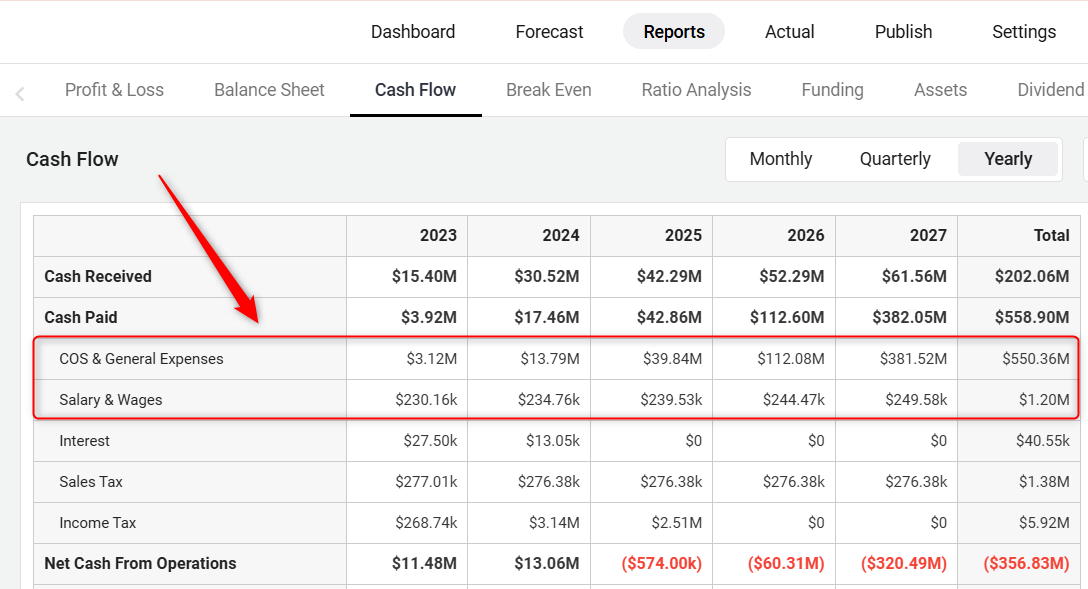
Task: Select the Cash Paid row label
Action: pyautogui.click(x=80, y=318)
